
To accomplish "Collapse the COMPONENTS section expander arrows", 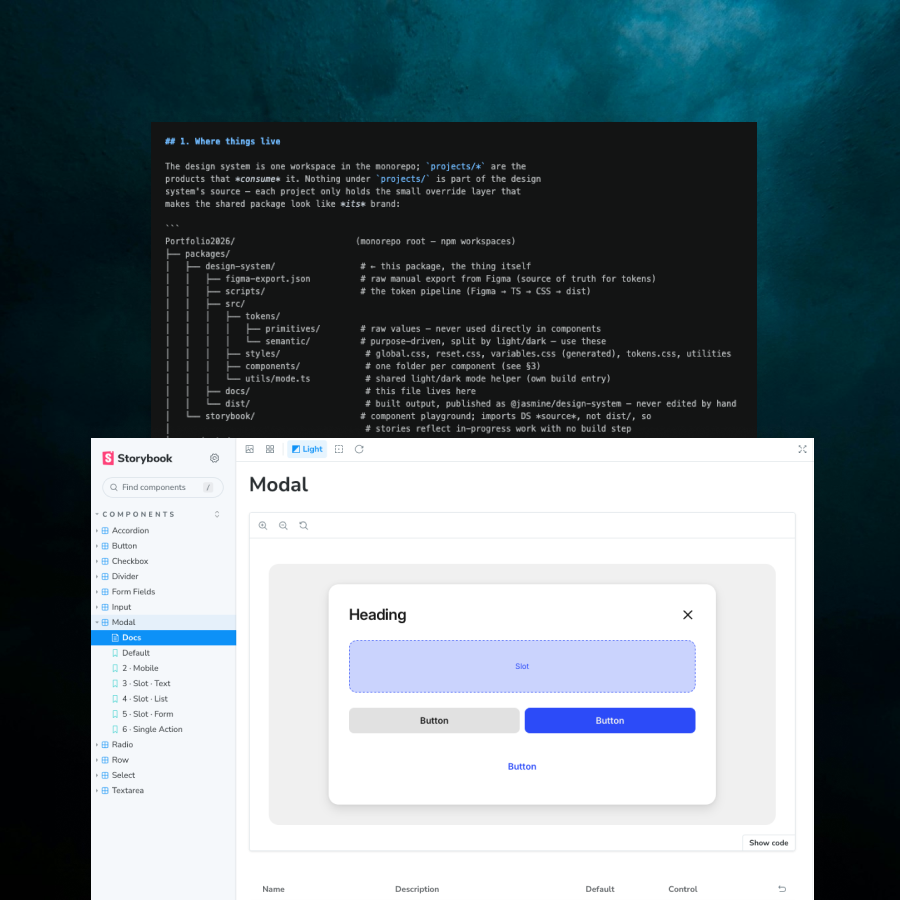I will point(217,514).
